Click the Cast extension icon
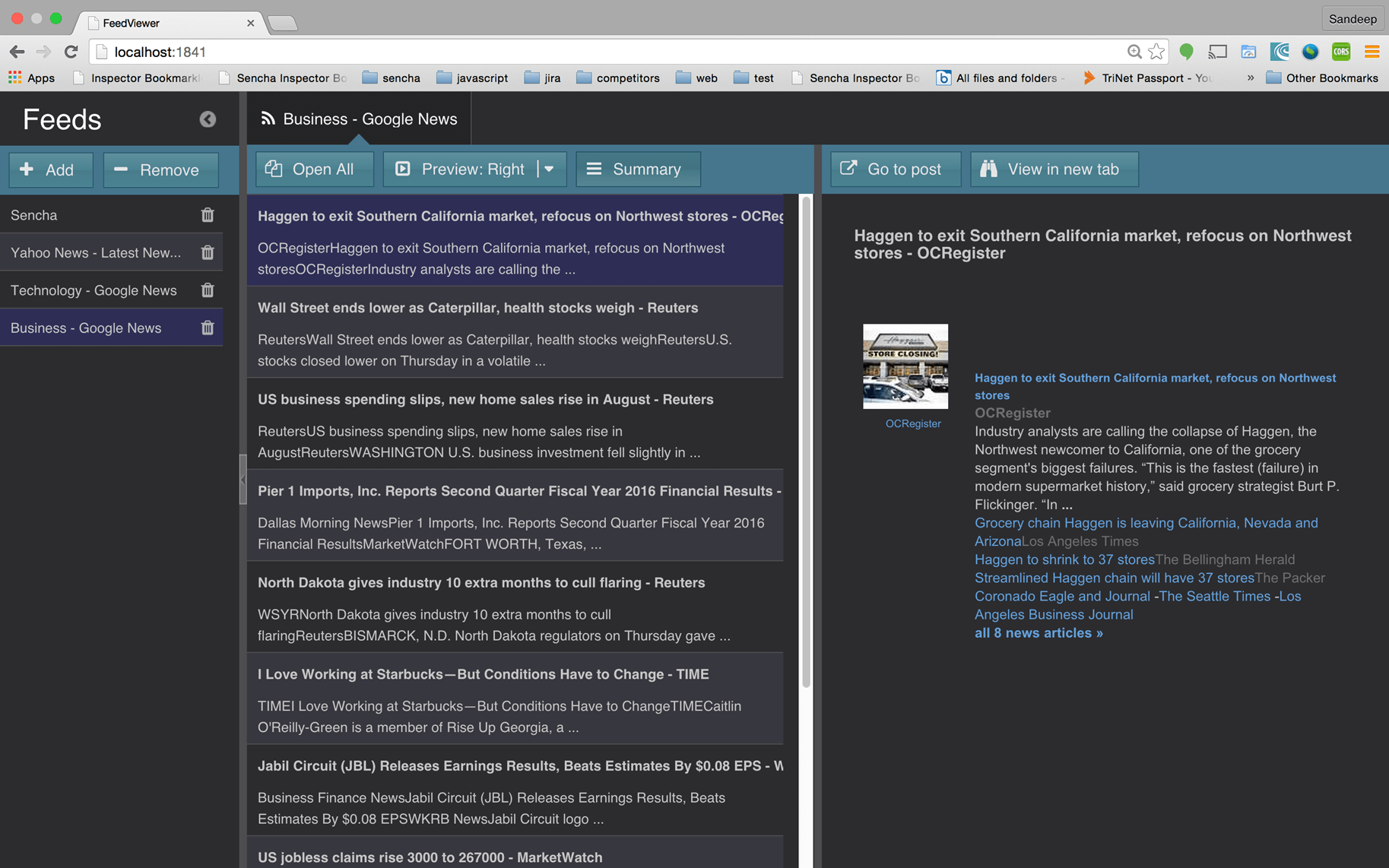 [1217, 52]
